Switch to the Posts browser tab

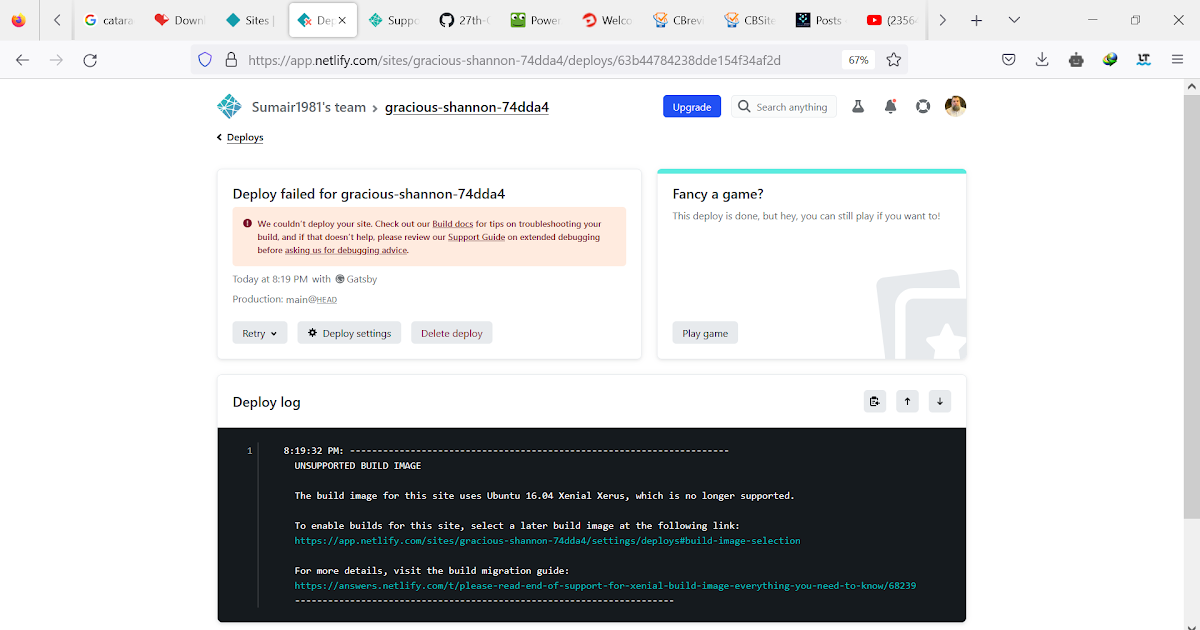818,19
